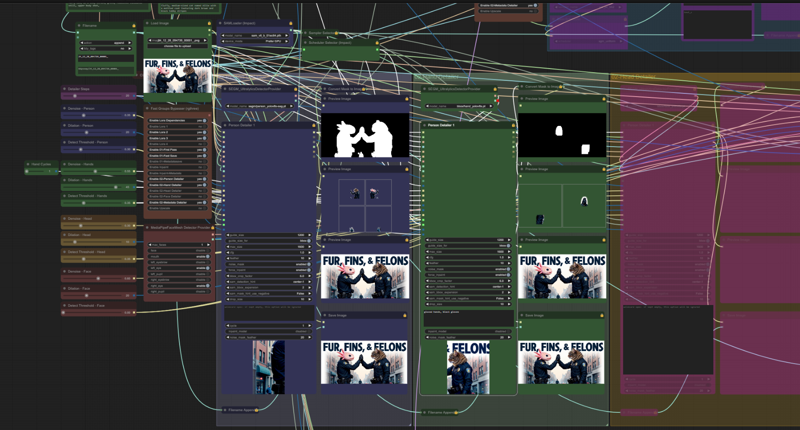
Task: Collapse the Hand Cycles node dot
Action: point(28,164)
